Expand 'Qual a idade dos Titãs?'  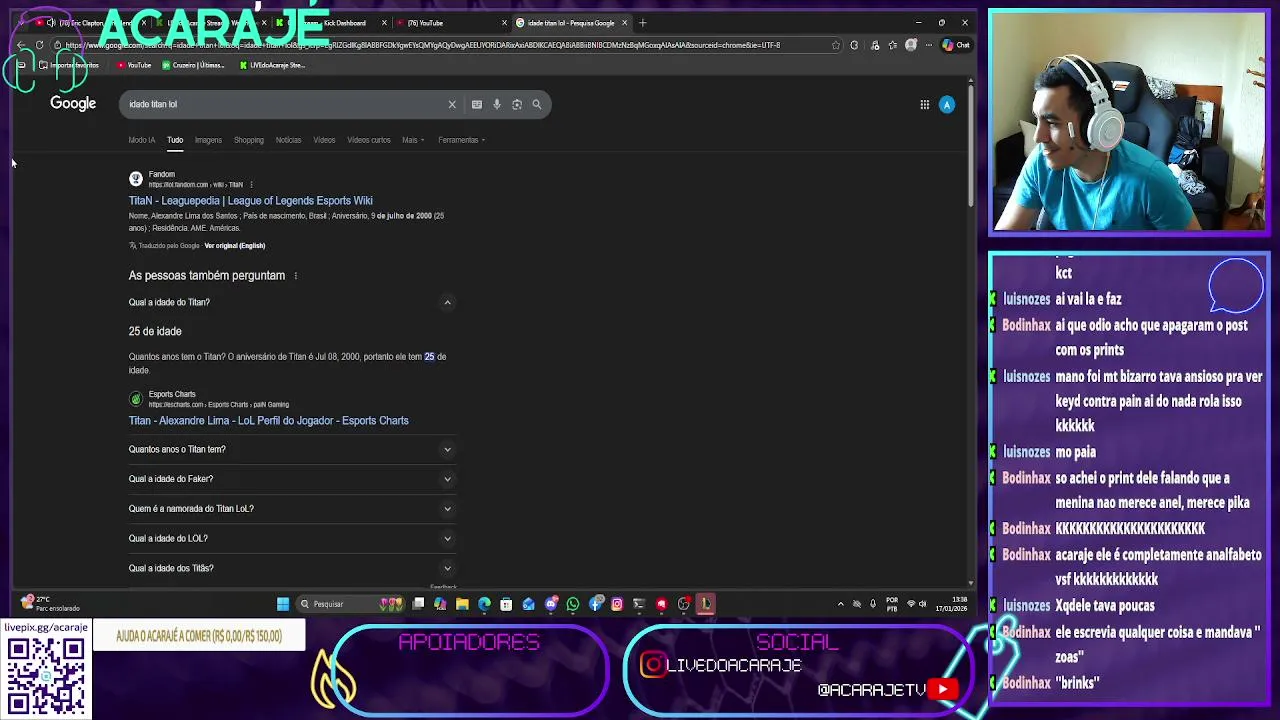[292, 568]
